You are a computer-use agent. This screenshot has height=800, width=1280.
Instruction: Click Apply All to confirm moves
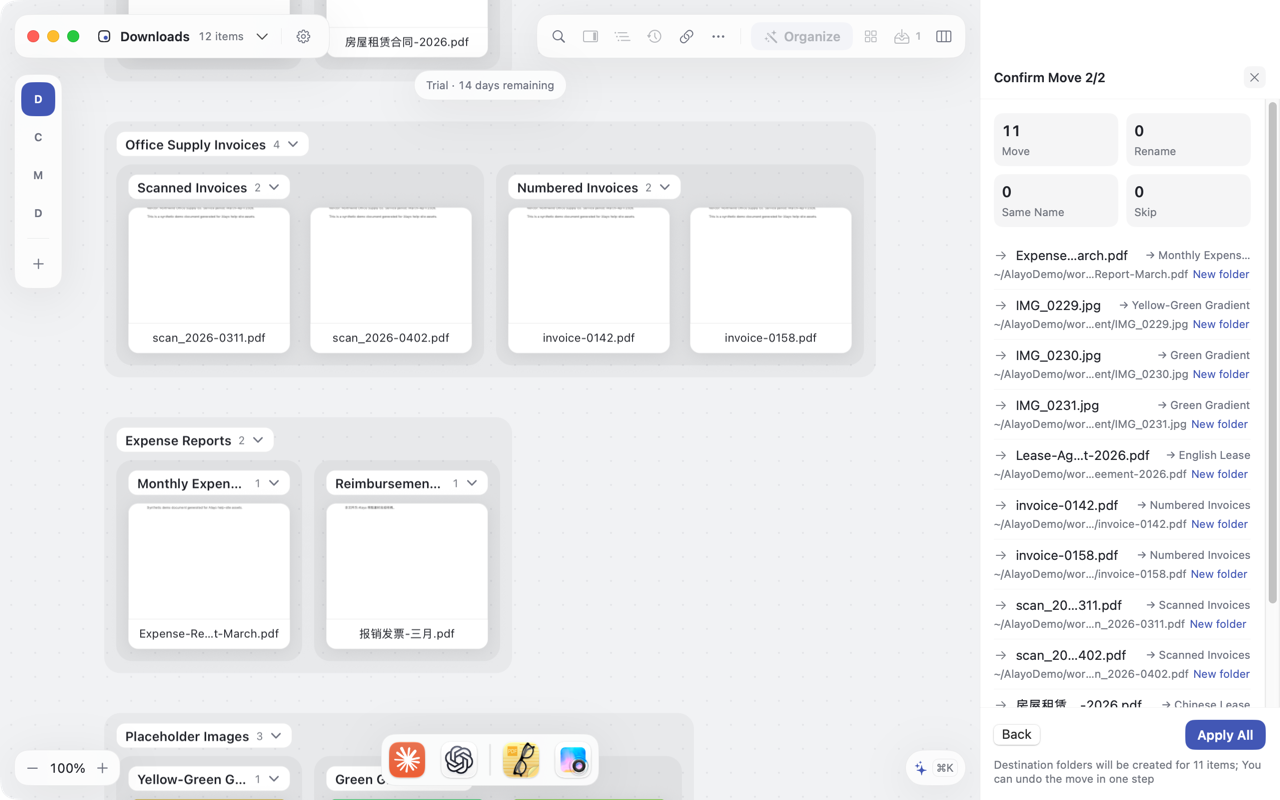pos(1225,735)
